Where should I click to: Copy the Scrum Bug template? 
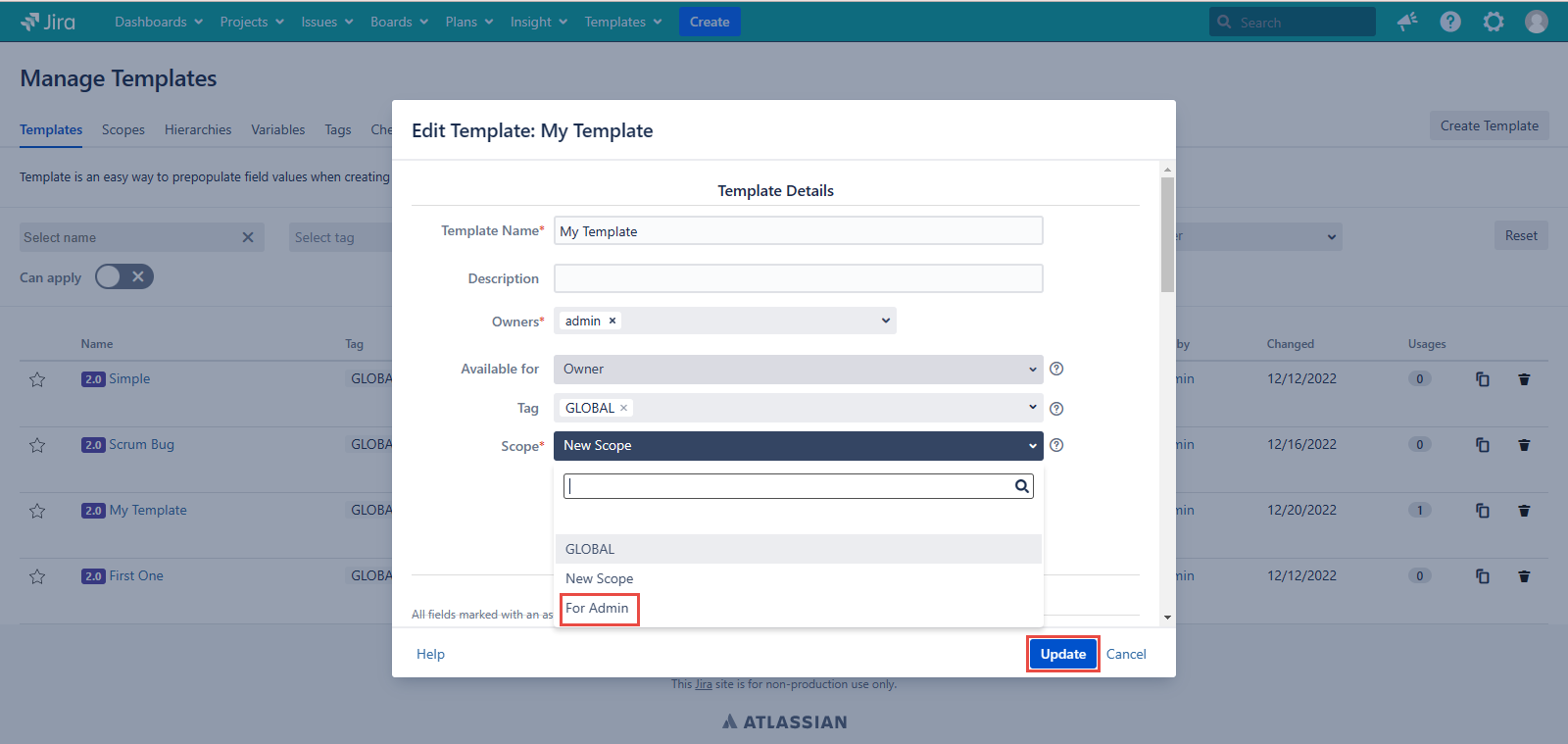[1483, 445]
